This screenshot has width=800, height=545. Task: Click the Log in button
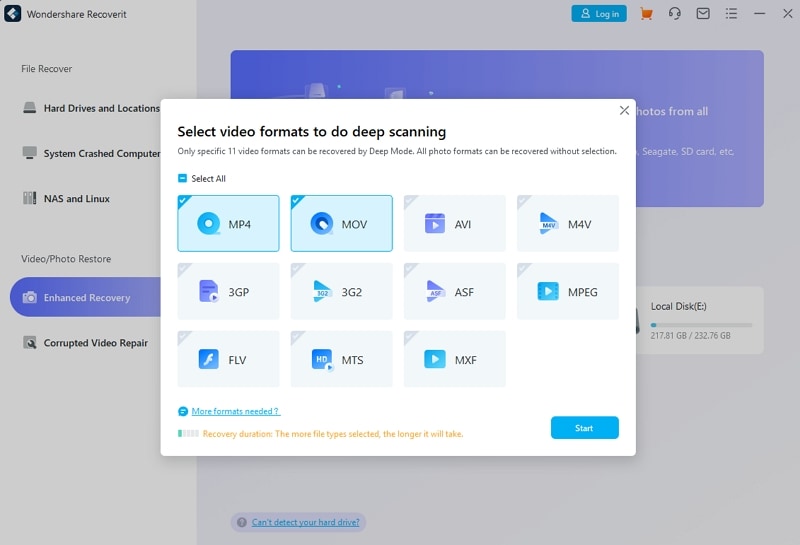pyautogui.click(x=598, y=14)
